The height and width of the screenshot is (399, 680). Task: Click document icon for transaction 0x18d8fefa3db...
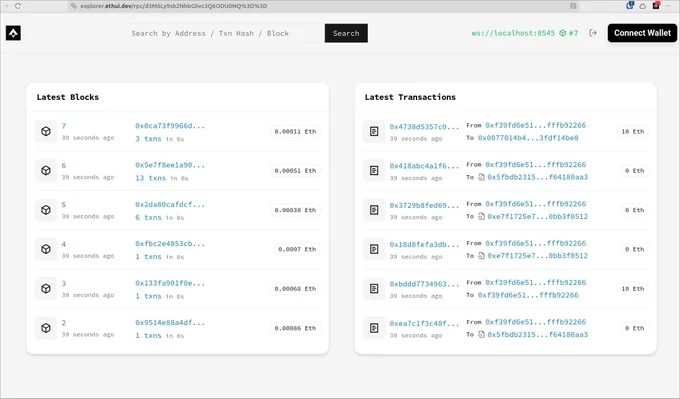[374, 249]
